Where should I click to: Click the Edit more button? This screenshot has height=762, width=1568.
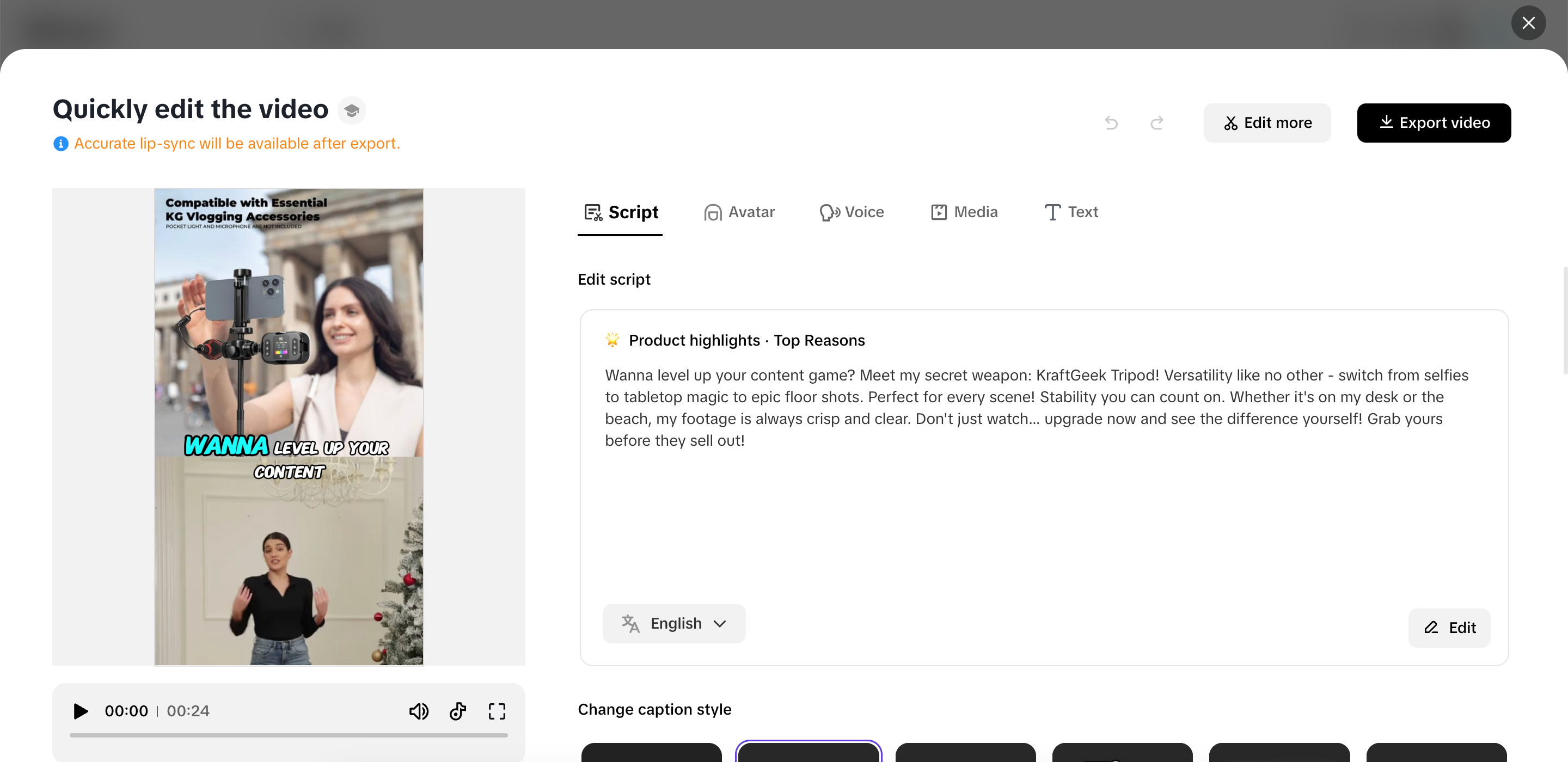coord(1267,123)
